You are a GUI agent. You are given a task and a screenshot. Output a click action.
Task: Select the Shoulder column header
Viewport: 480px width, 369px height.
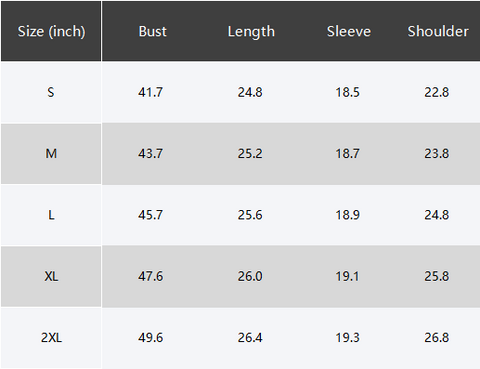pyautogui.click(x=438, y=31)
